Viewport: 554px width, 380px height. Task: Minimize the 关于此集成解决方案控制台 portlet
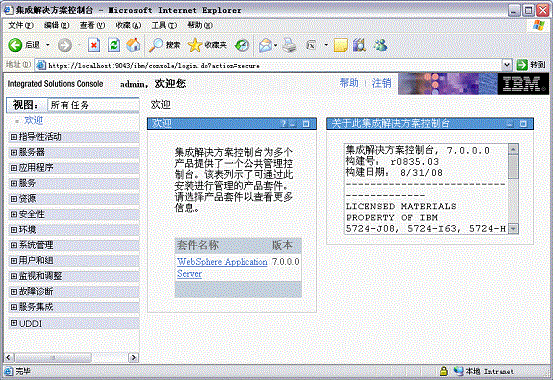[x=510, y=124]
